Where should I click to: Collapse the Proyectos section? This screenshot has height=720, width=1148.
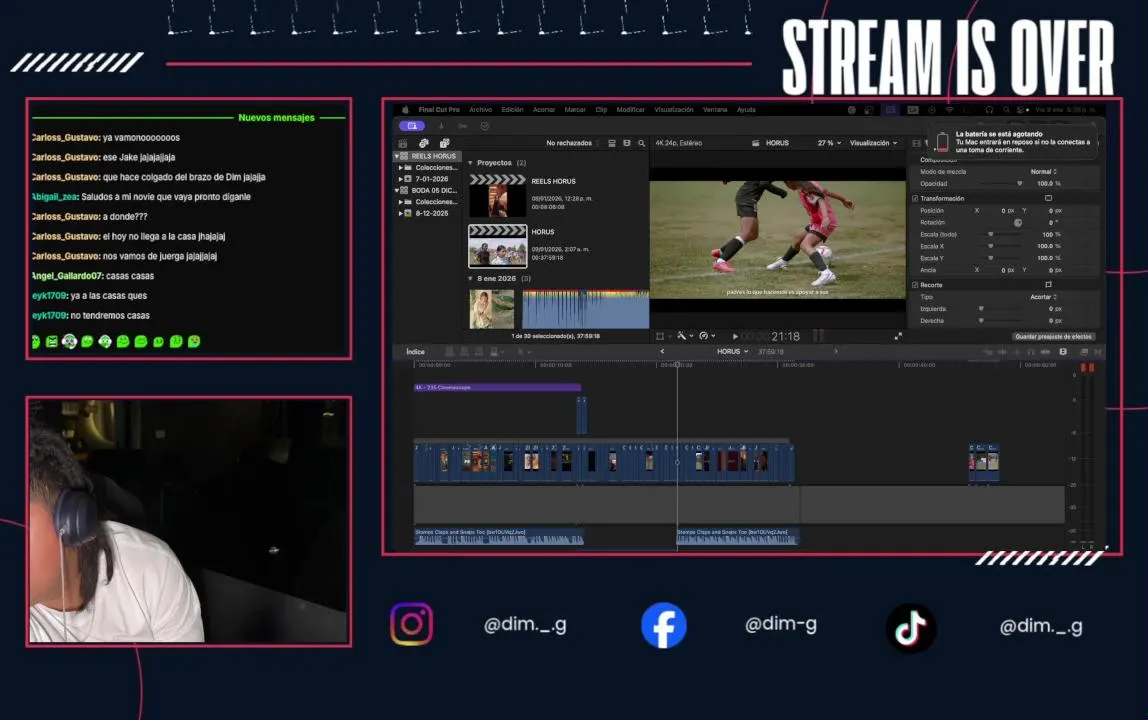(x=470, y=163)
